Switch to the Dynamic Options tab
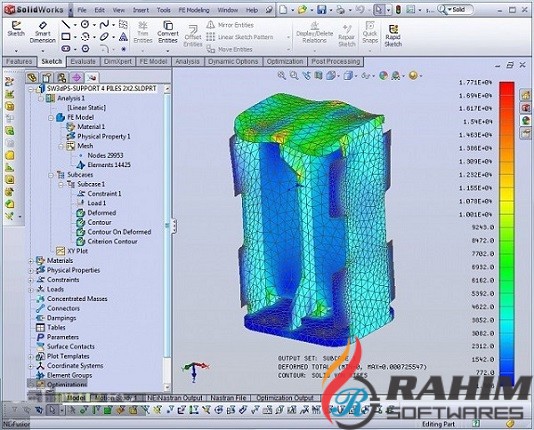The image size is (534, 430). (x=233, y=62)
